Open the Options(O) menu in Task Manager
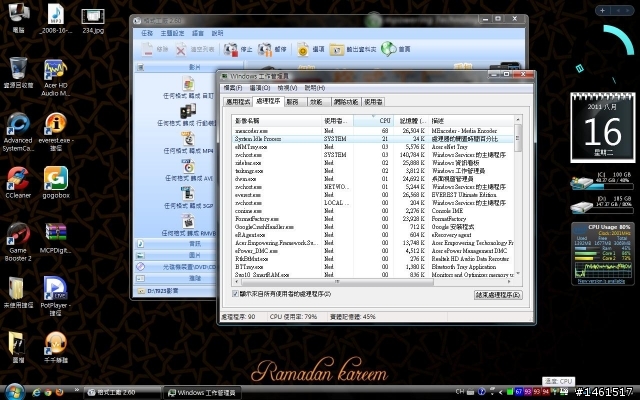The height and width of the screenshot is (400, 640). tap(260, 88)
